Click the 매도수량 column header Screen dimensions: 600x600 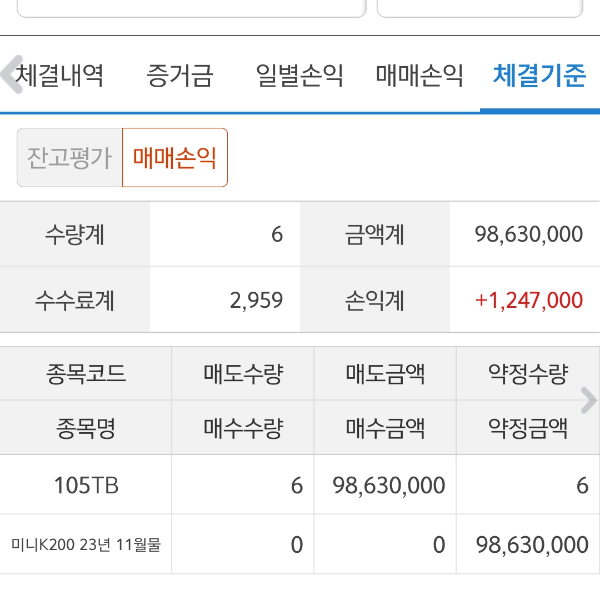pos(243,375)
